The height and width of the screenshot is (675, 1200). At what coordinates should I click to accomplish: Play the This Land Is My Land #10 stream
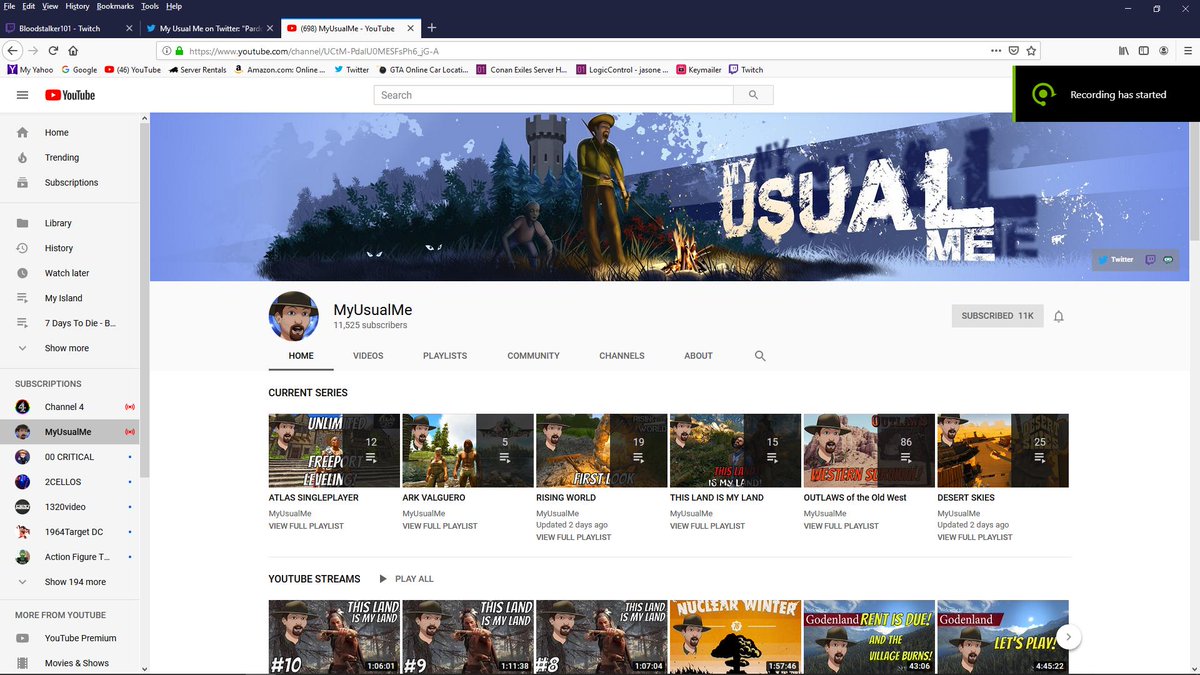(334, 636)
